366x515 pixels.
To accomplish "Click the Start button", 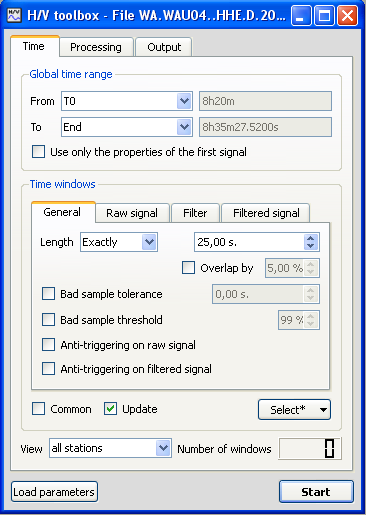I will [316, 492].
